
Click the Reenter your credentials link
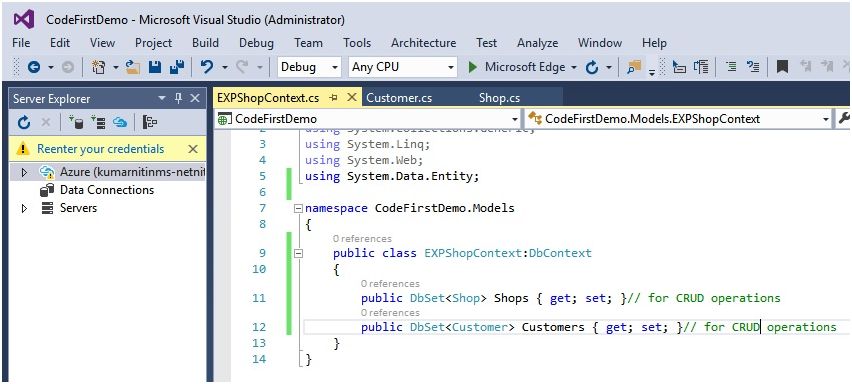point(101,149)
